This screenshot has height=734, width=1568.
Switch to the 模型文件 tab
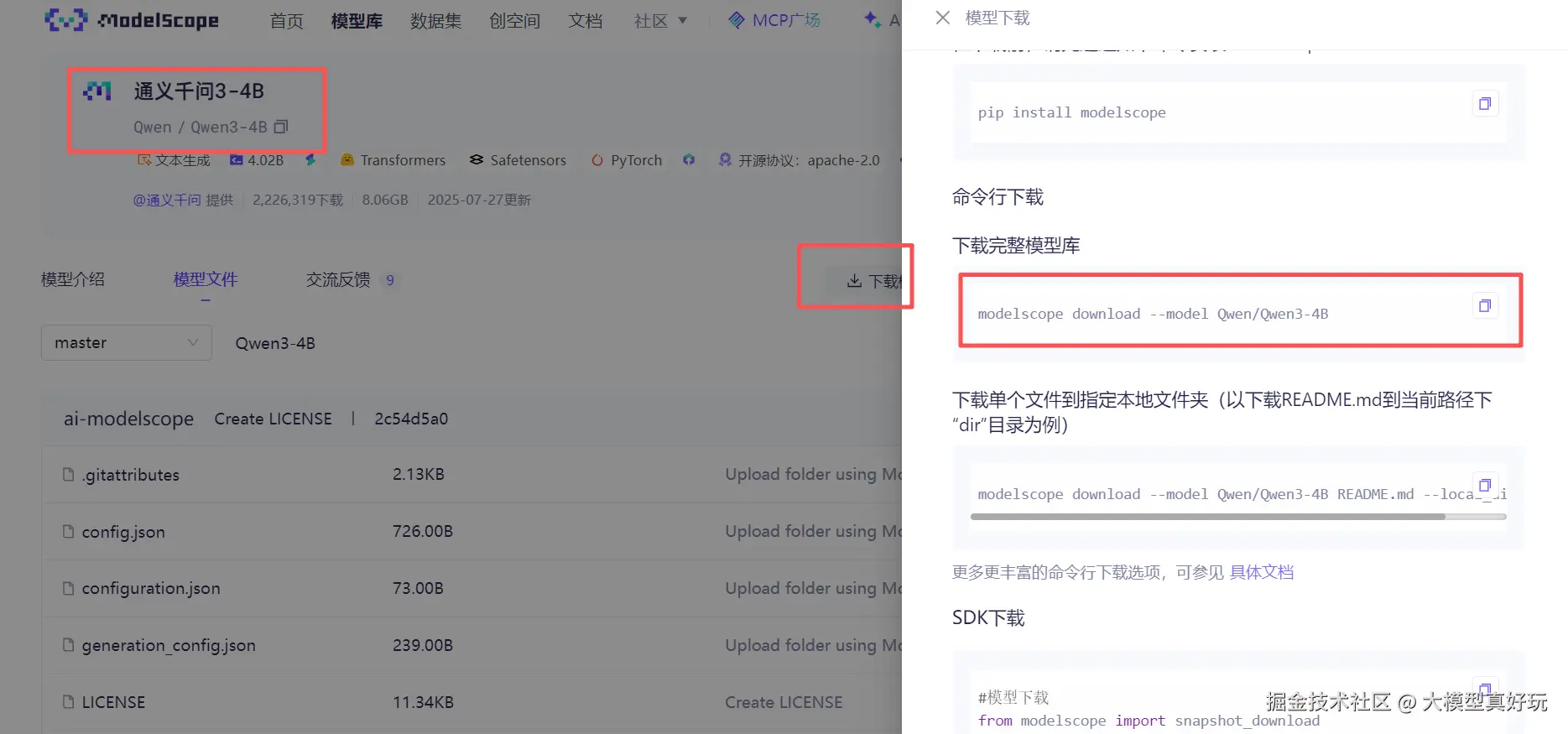[206, 279]
